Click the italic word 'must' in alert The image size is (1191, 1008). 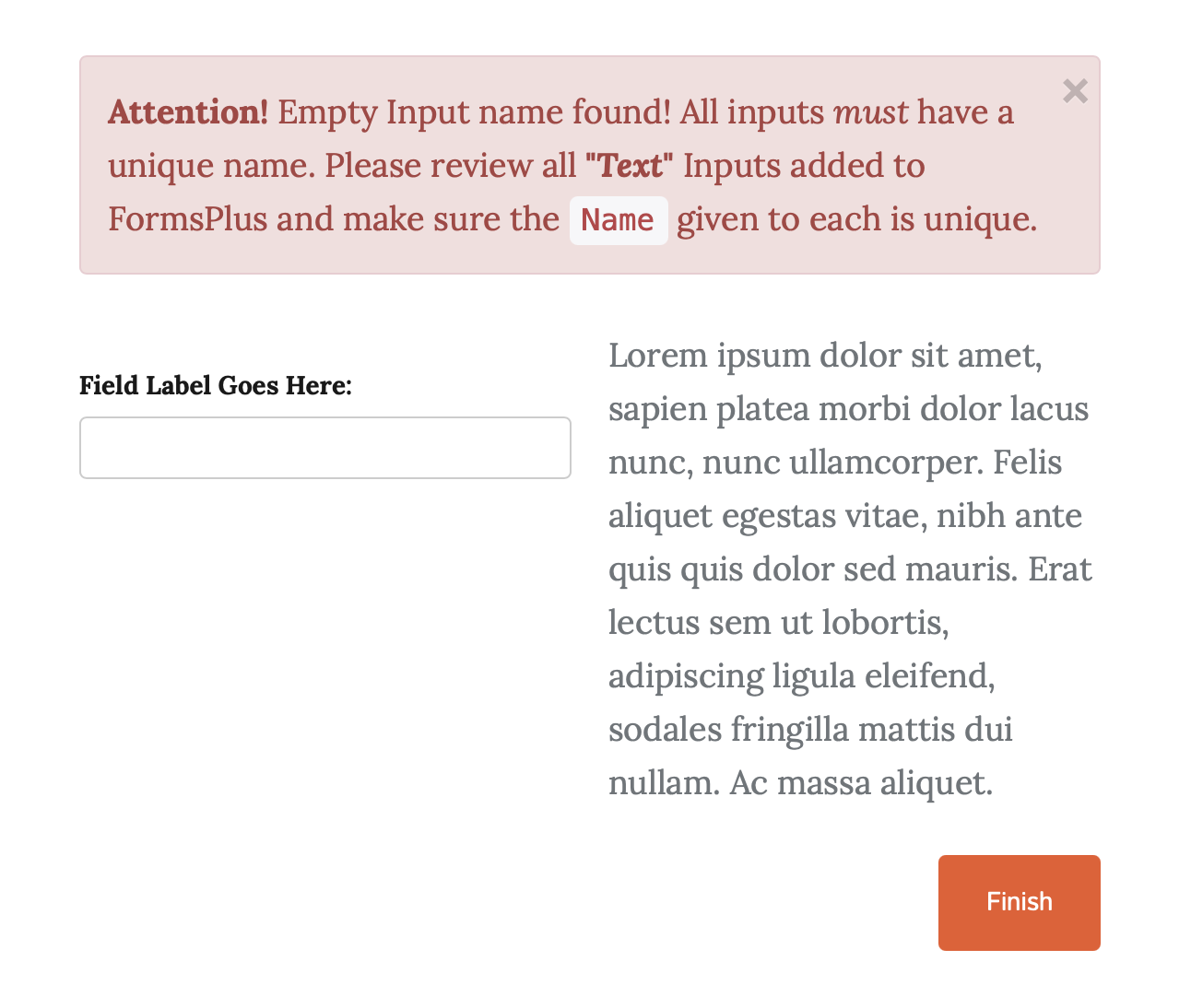[870, 112]
